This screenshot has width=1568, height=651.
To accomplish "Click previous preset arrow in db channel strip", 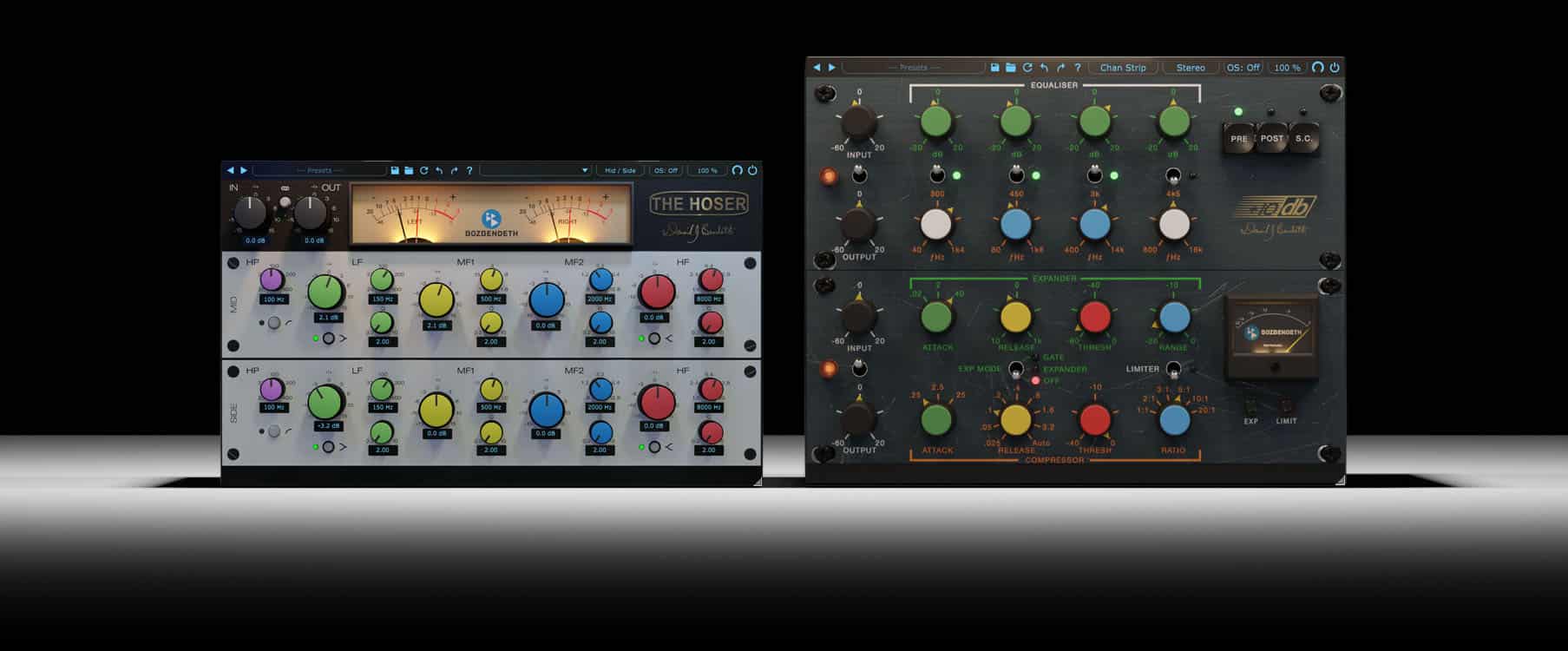I will point(817,67).
